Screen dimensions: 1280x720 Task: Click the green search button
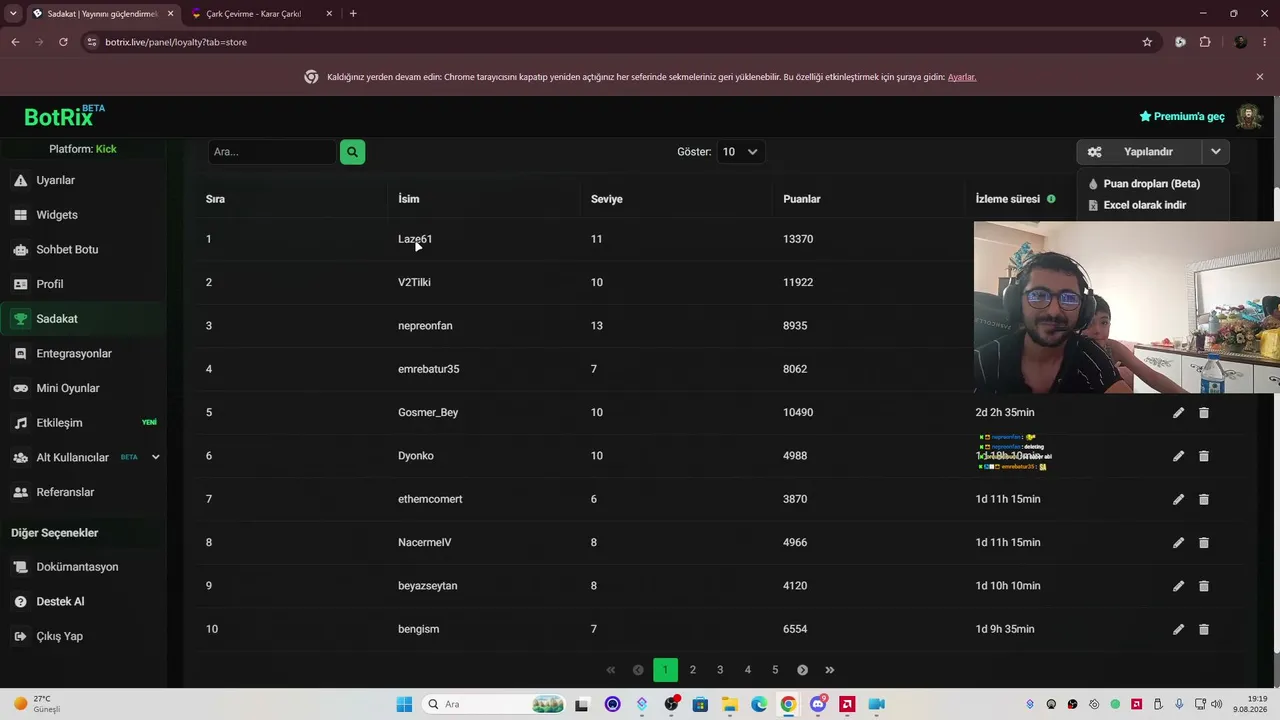tap(352, 152)
